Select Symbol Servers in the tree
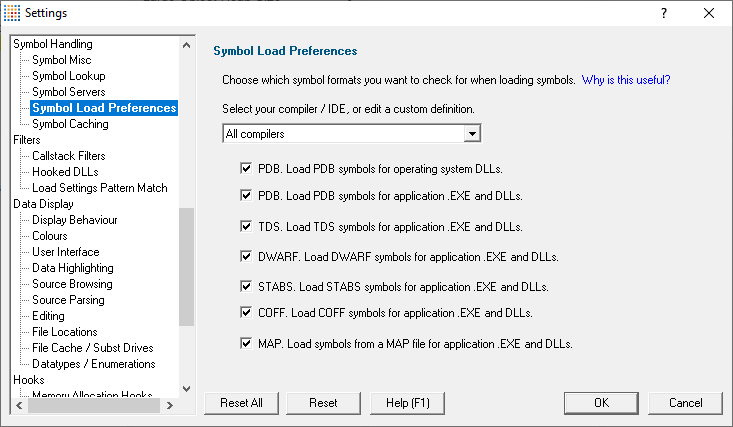 [69, 92]
